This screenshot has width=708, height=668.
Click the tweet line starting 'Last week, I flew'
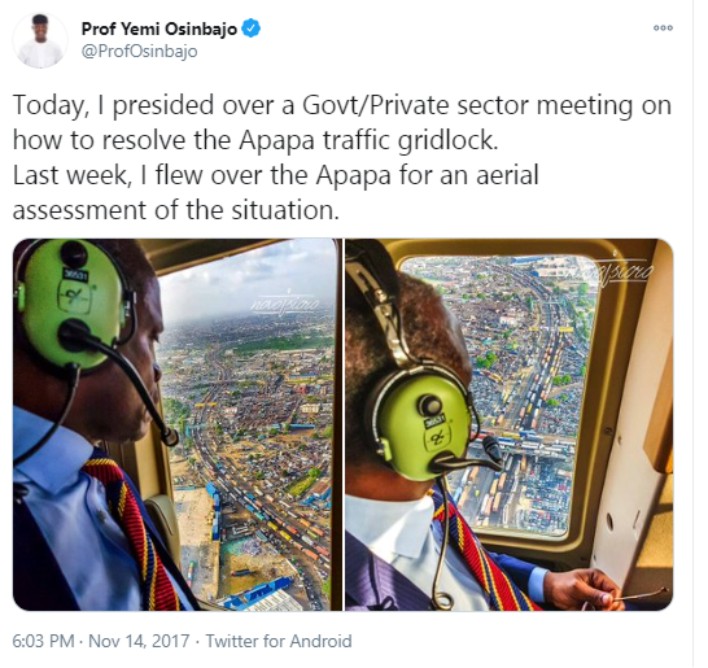pyautogui.click(x=276, y=176)
